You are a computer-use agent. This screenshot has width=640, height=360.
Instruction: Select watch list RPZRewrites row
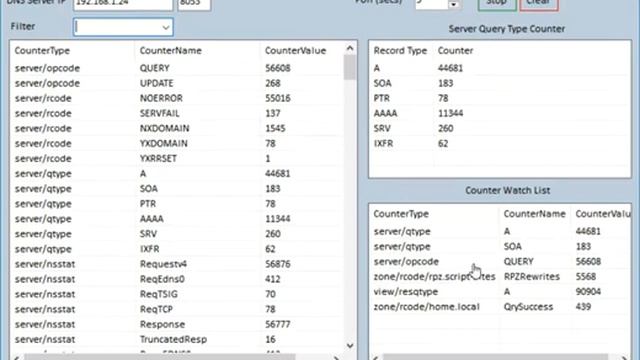[x=500, y=277]
